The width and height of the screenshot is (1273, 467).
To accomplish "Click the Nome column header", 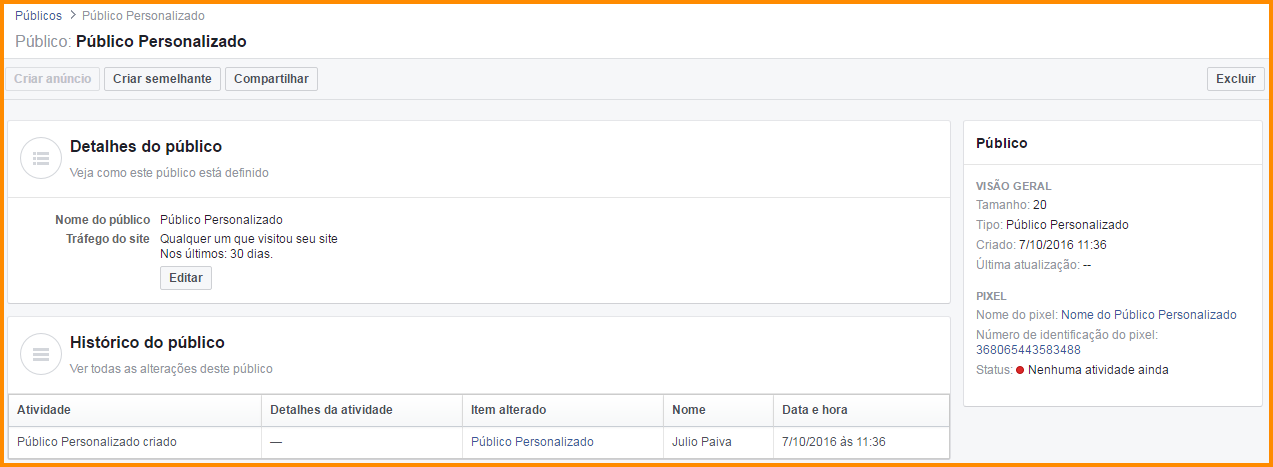I will coord(688,410).
